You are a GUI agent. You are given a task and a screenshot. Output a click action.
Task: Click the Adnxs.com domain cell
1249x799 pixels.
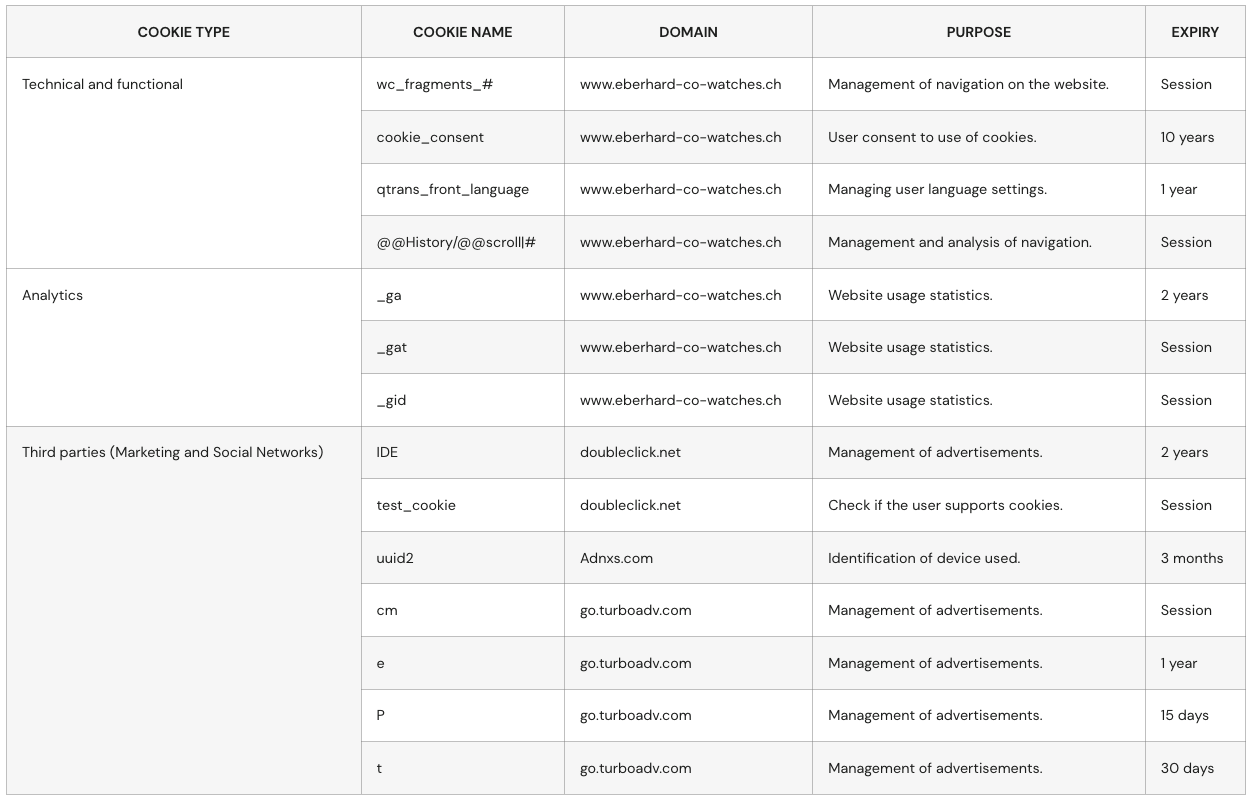click(x=616, y=559)
